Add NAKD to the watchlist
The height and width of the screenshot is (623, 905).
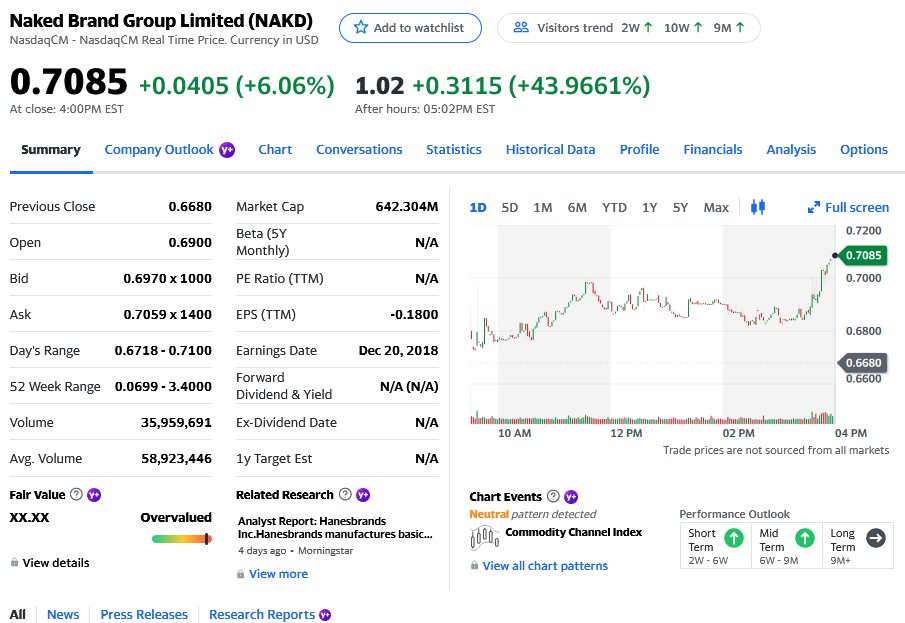[410, 28]
